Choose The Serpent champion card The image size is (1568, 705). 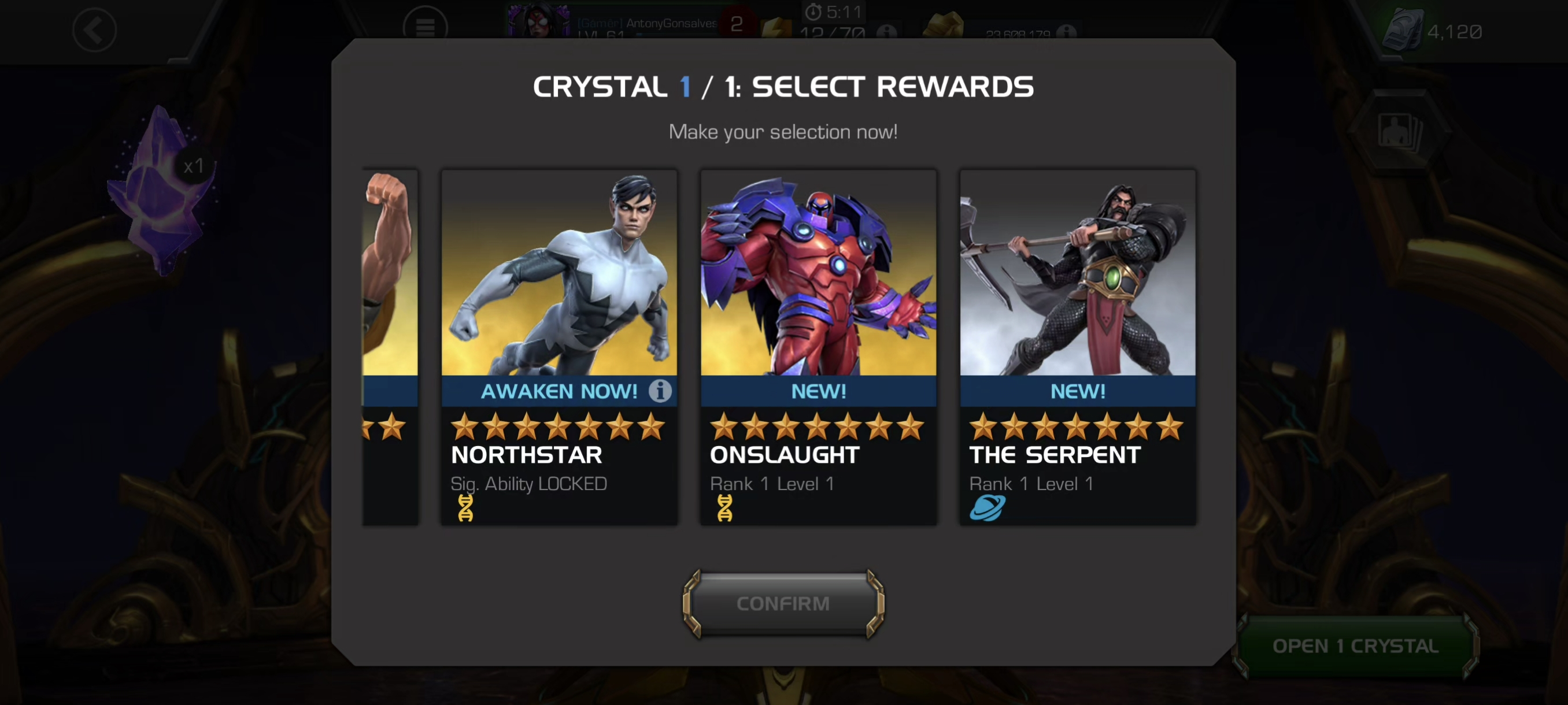click(x=1077, y=347)
